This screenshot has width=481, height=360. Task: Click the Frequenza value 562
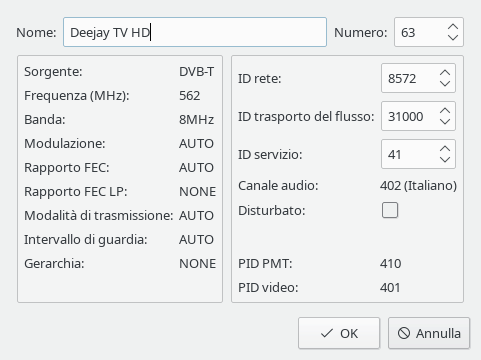point(190,96)
